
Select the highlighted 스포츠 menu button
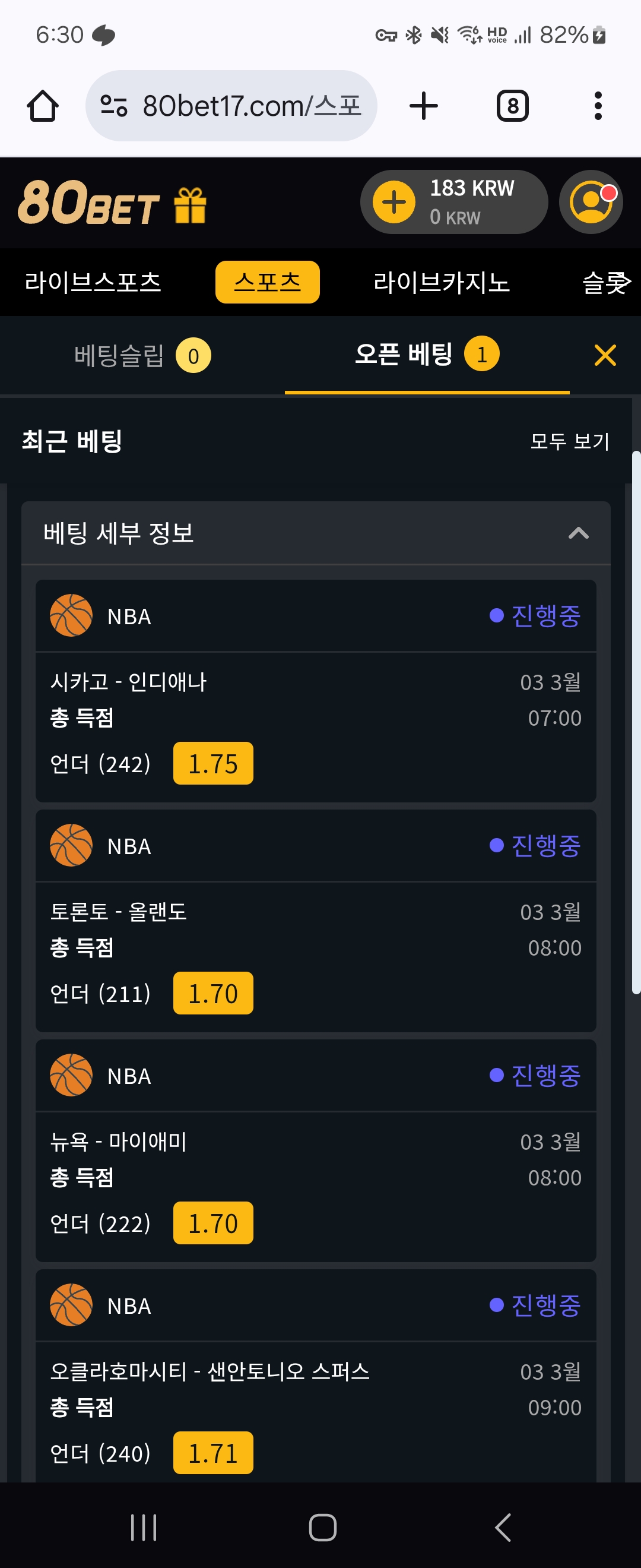tap(268, 282)
